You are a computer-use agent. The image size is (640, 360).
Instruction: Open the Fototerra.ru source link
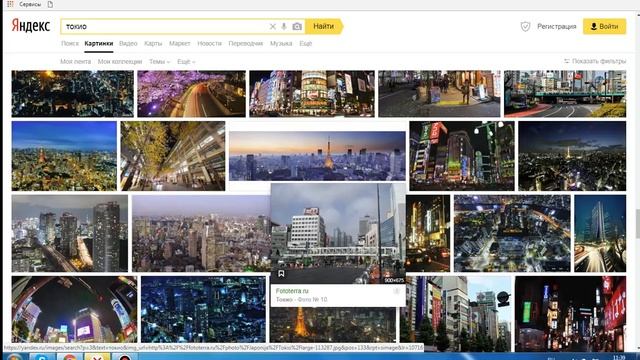tap(292, 291)
